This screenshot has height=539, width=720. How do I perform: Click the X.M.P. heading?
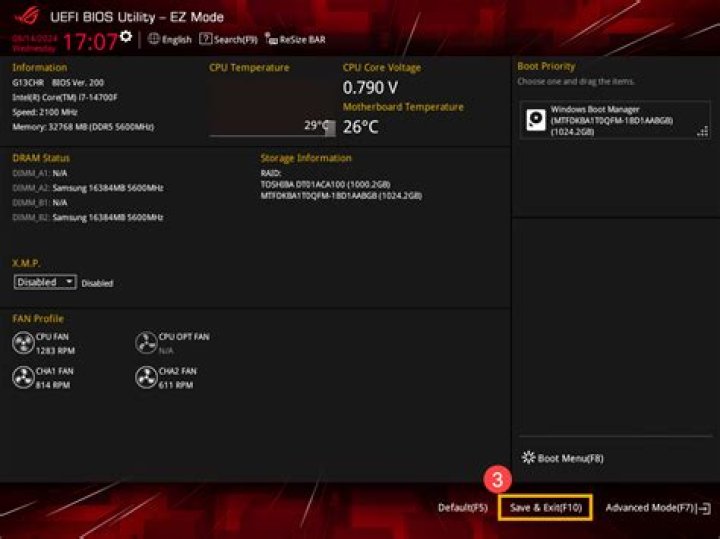click(x=26, y=263)
